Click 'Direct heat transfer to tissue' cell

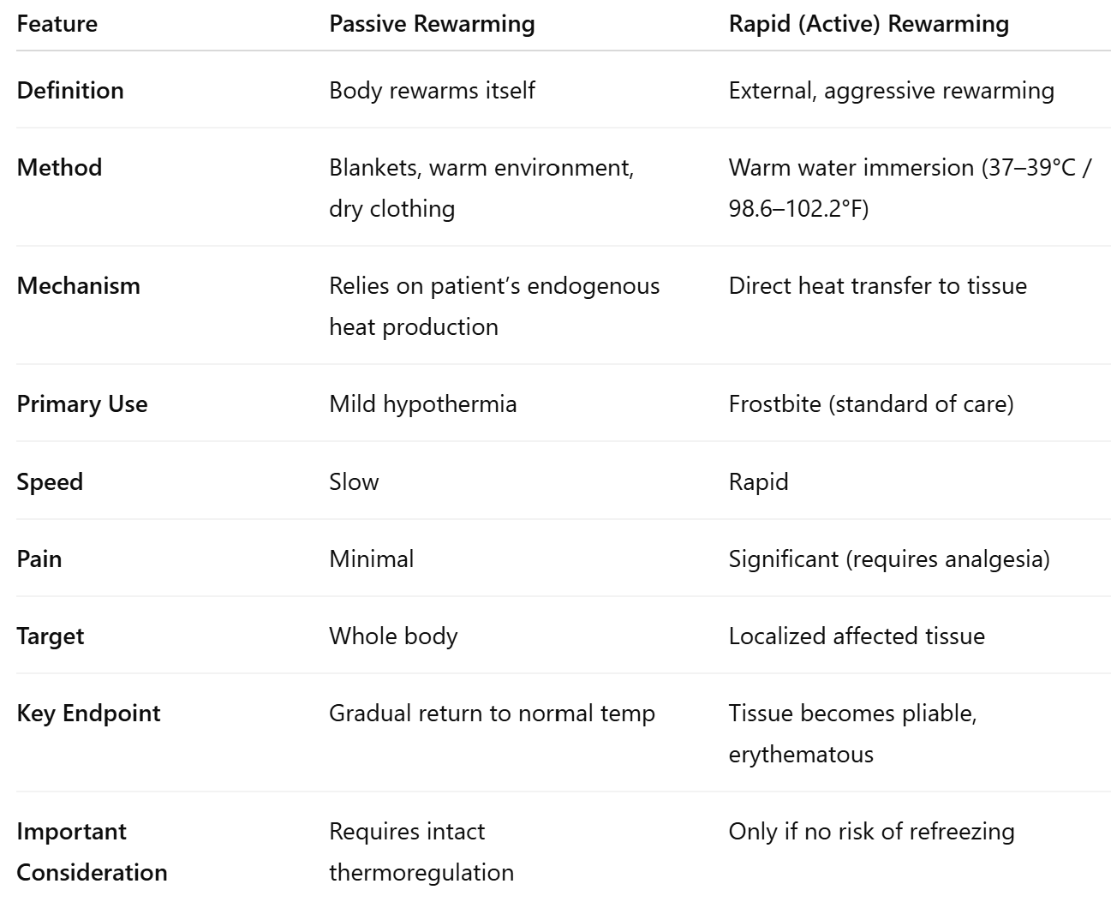878,286
